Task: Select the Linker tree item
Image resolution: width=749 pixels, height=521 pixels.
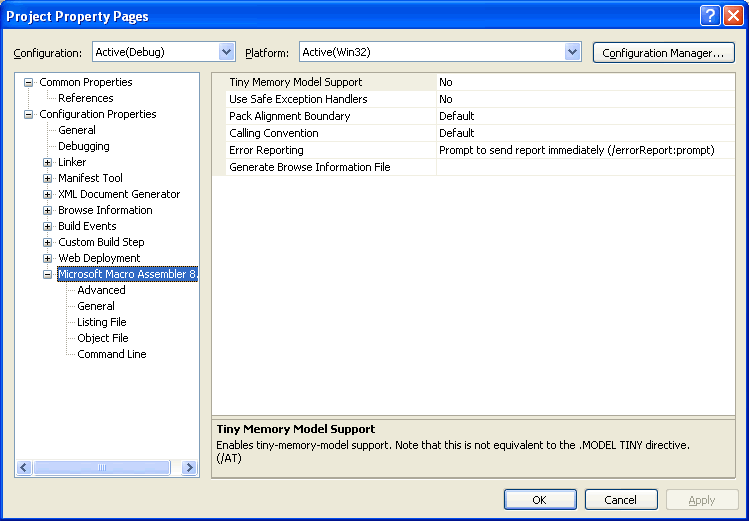Action: pyautogui.click(x=72, y=162)
